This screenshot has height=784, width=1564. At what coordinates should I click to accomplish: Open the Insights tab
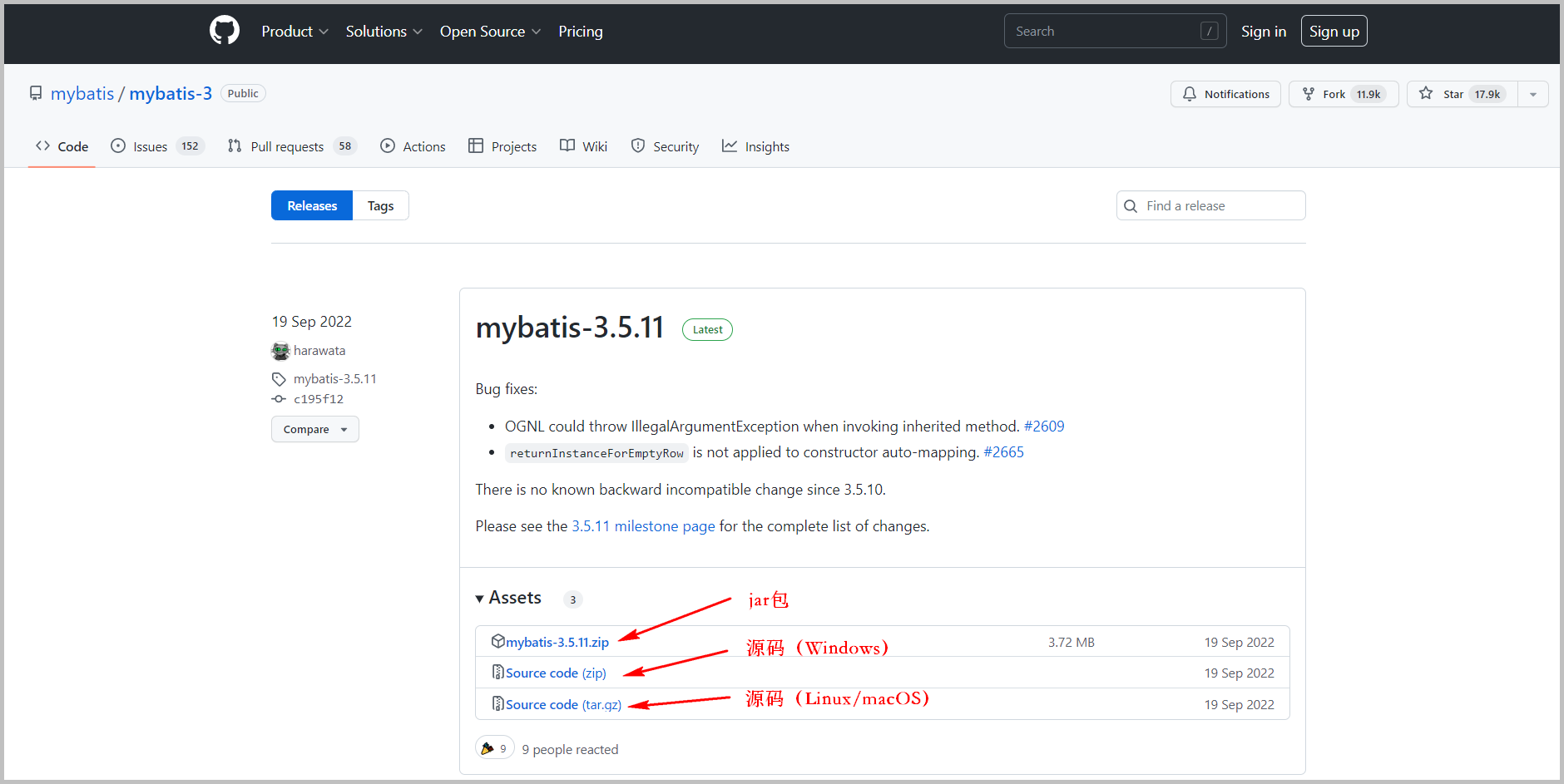755,146
